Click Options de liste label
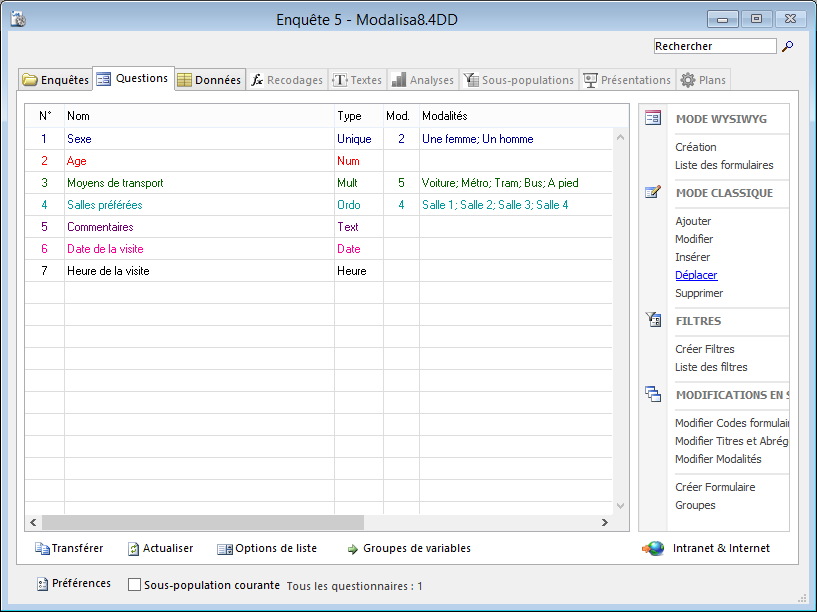 [276, 548]
